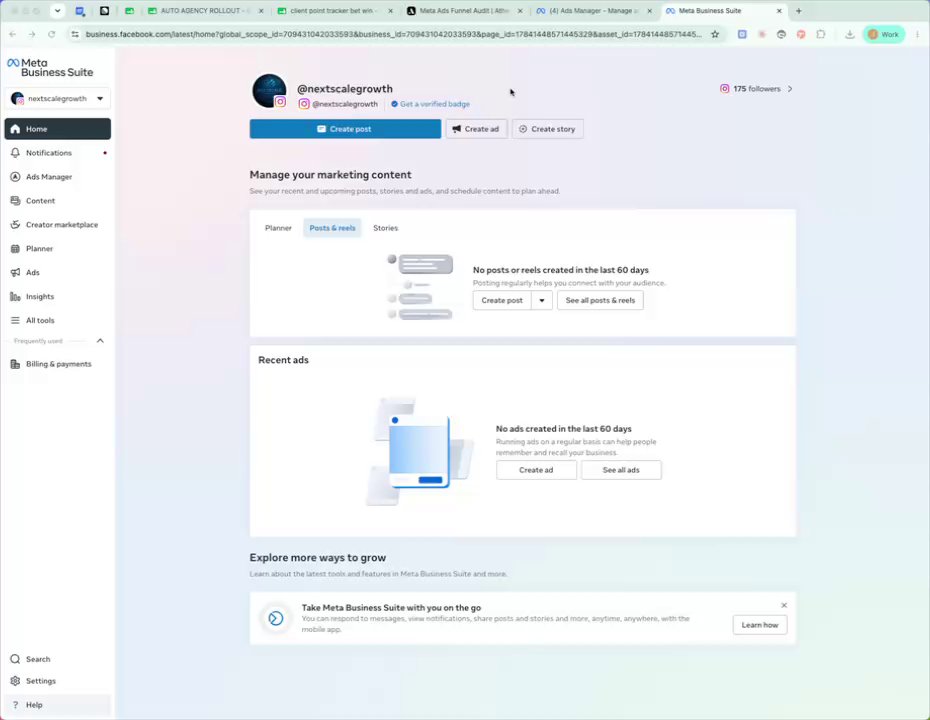The image size is (930, 720).
Task: Click the Instagram icon beside @nextscalegrowth handle
Action: [304, 104]
